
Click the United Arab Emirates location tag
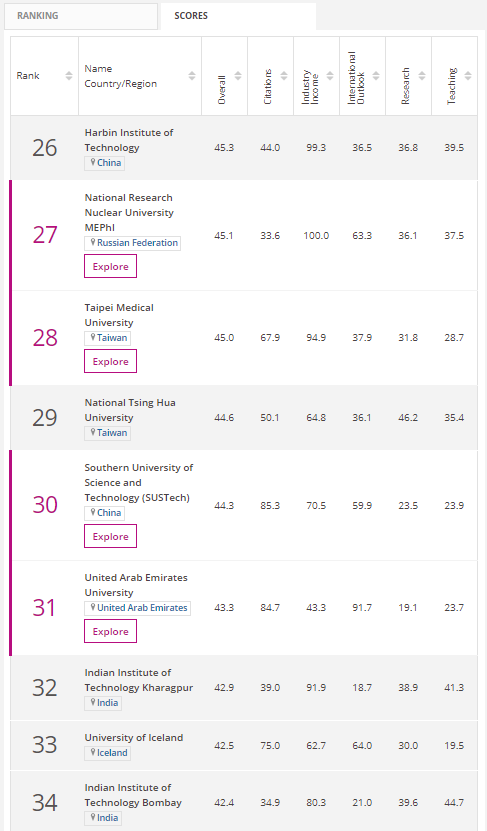click(x=137, y=608)
